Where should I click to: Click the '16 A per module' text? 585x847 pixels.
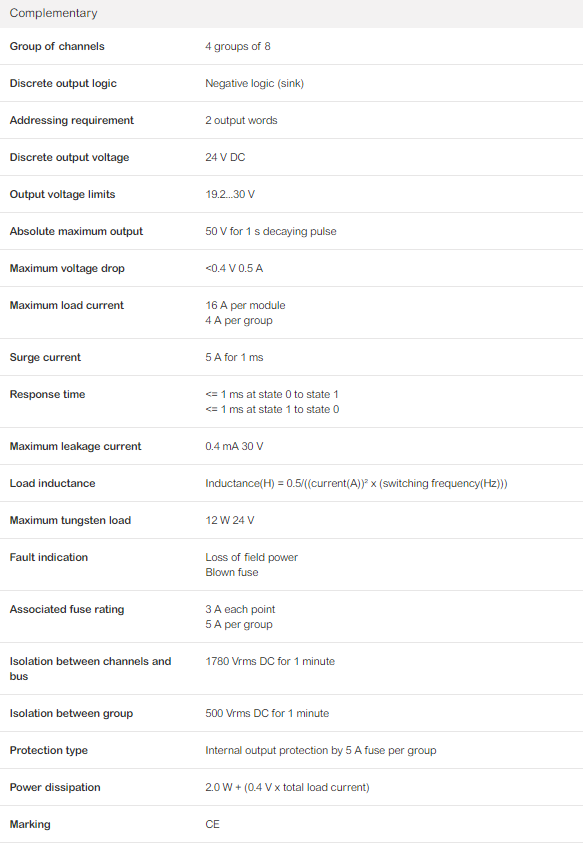coord(245,305)
